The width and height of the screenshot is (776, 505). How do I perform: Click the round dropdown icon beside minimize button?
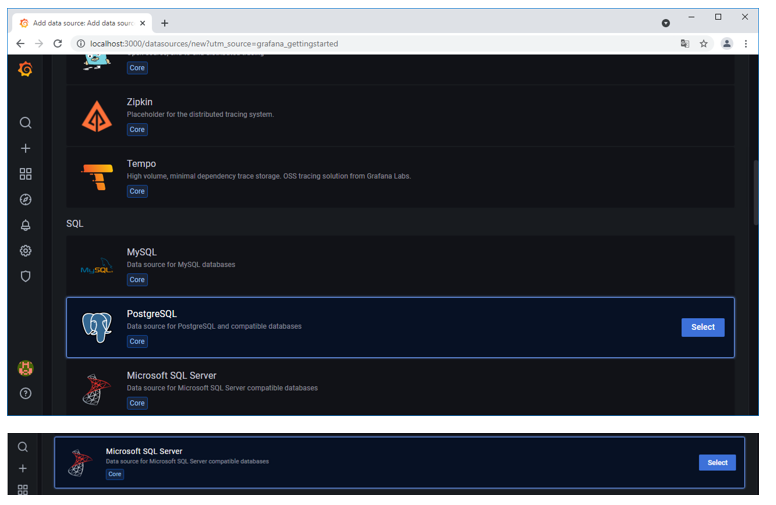666,23
